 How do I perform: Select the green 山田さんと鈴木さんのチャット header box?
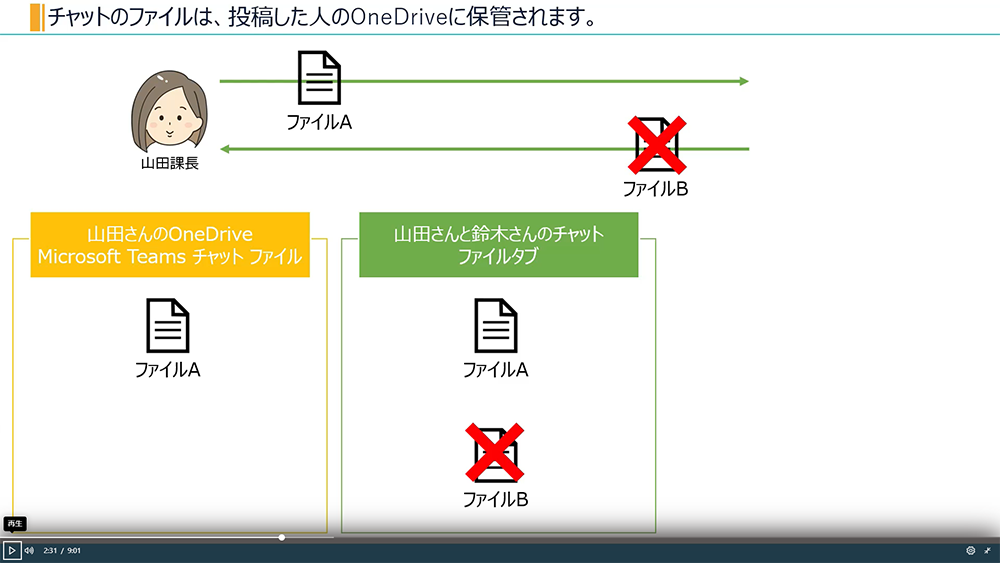[498, 245]
